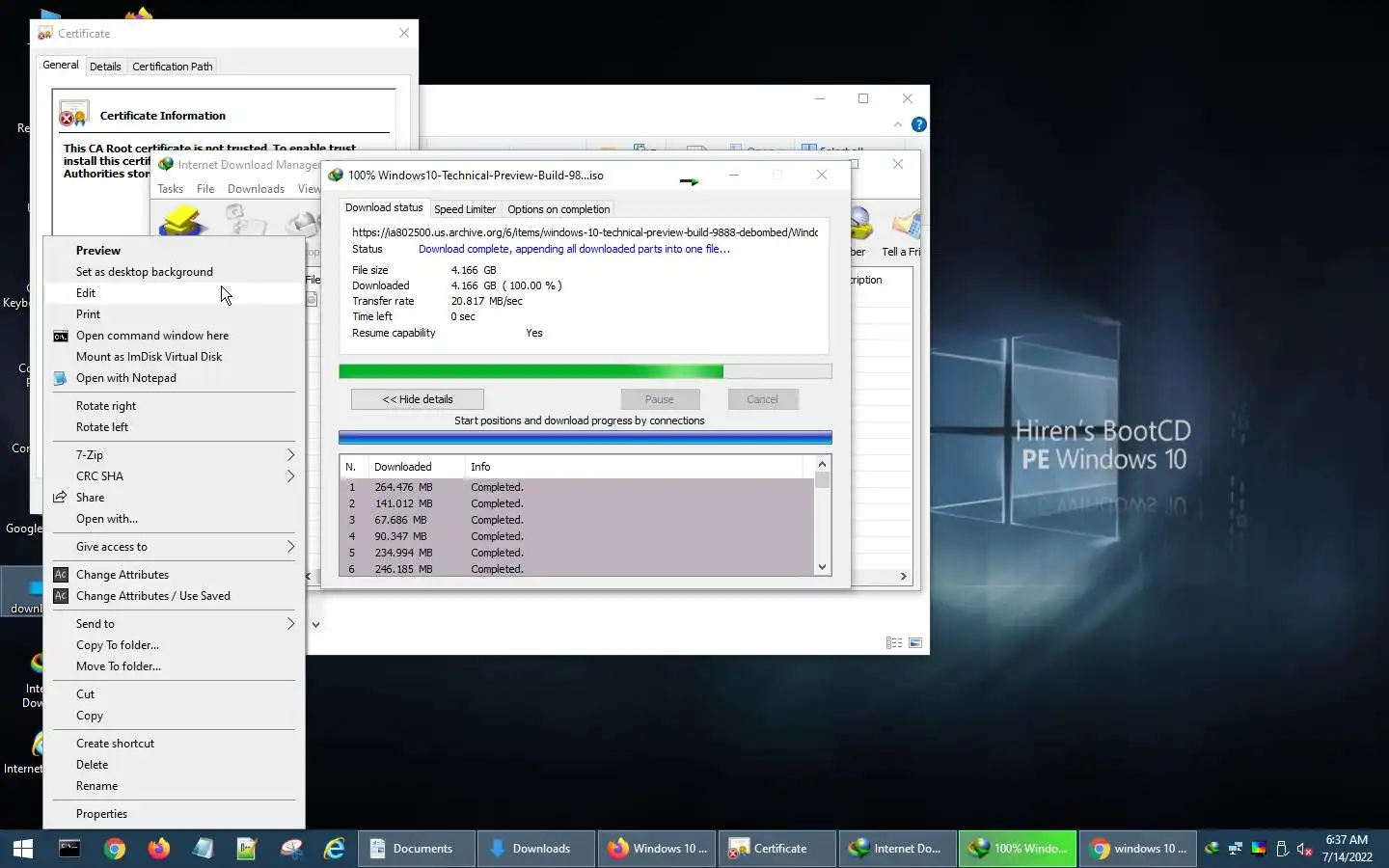This screenshot has width=1389, height=868.
Task: Choose Set as desktop background
Action: coord(175,272)
